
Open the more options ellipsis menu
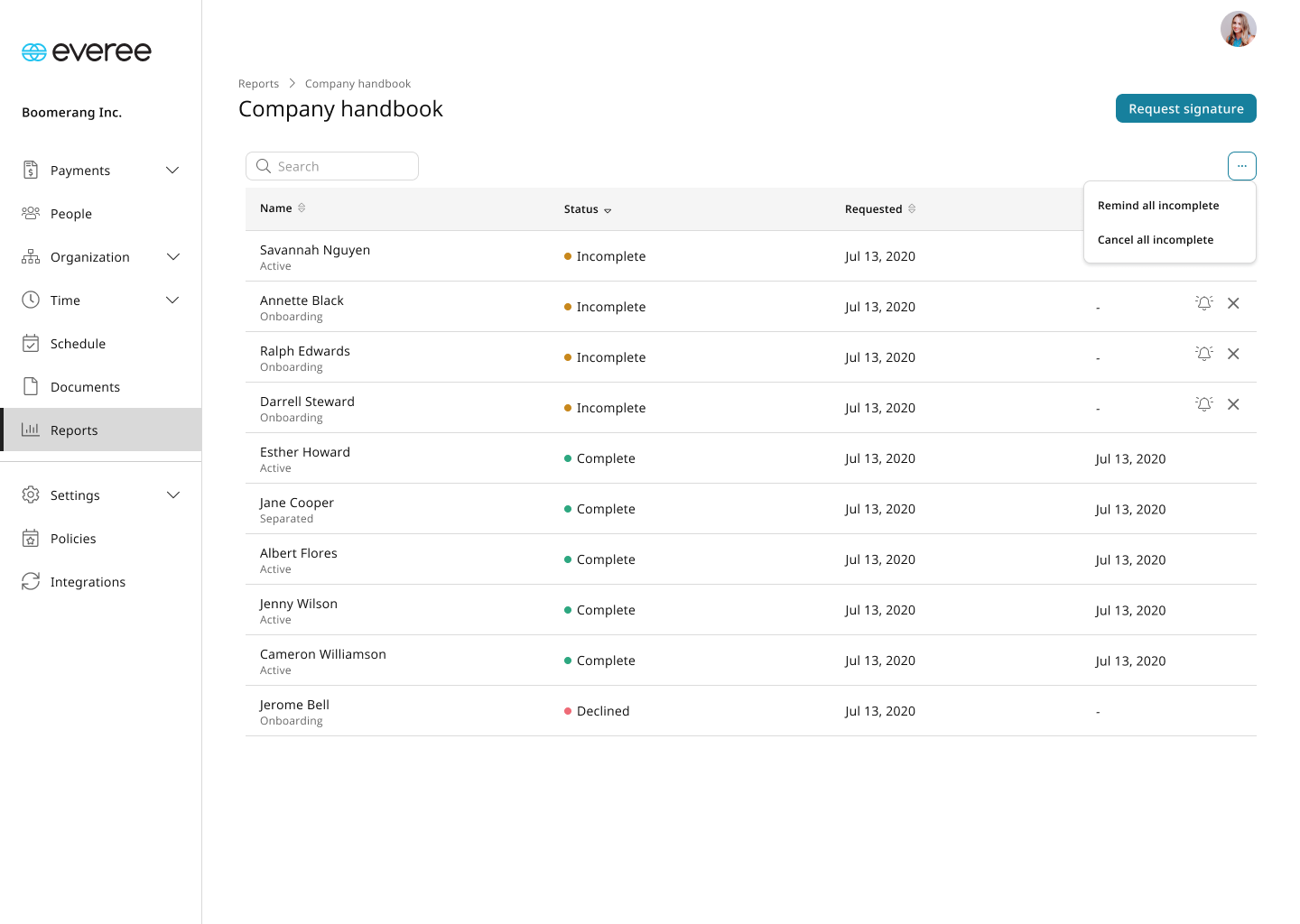point(1241,166)
